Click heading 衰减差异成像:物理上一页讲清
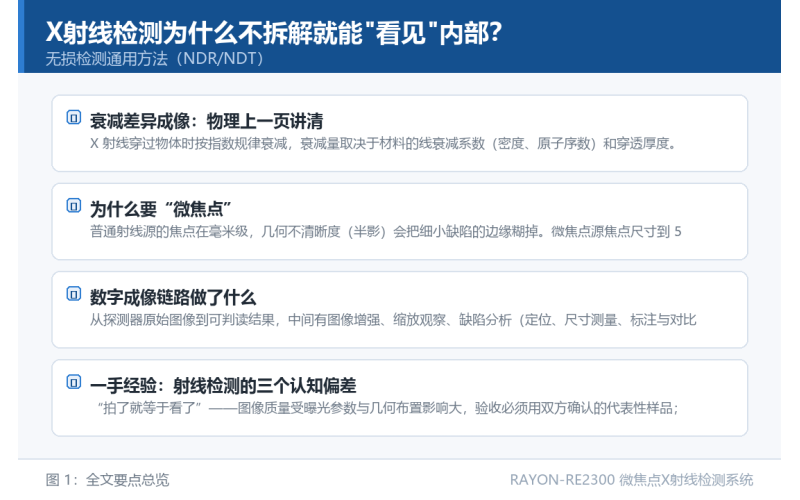 click(x=207, y=121)
